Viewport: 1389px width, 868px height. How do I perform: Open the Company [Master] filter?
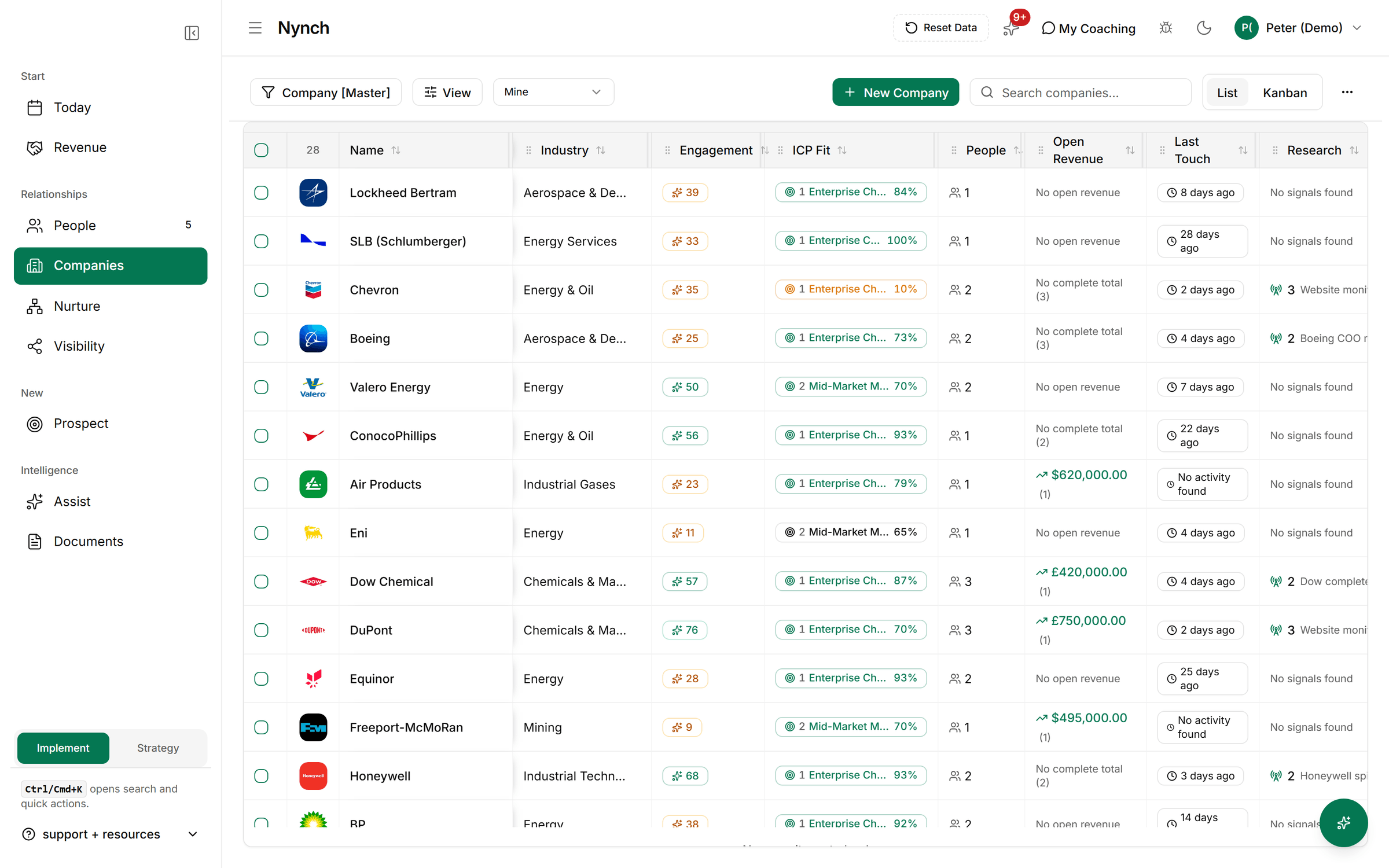(x=326, y=93)
